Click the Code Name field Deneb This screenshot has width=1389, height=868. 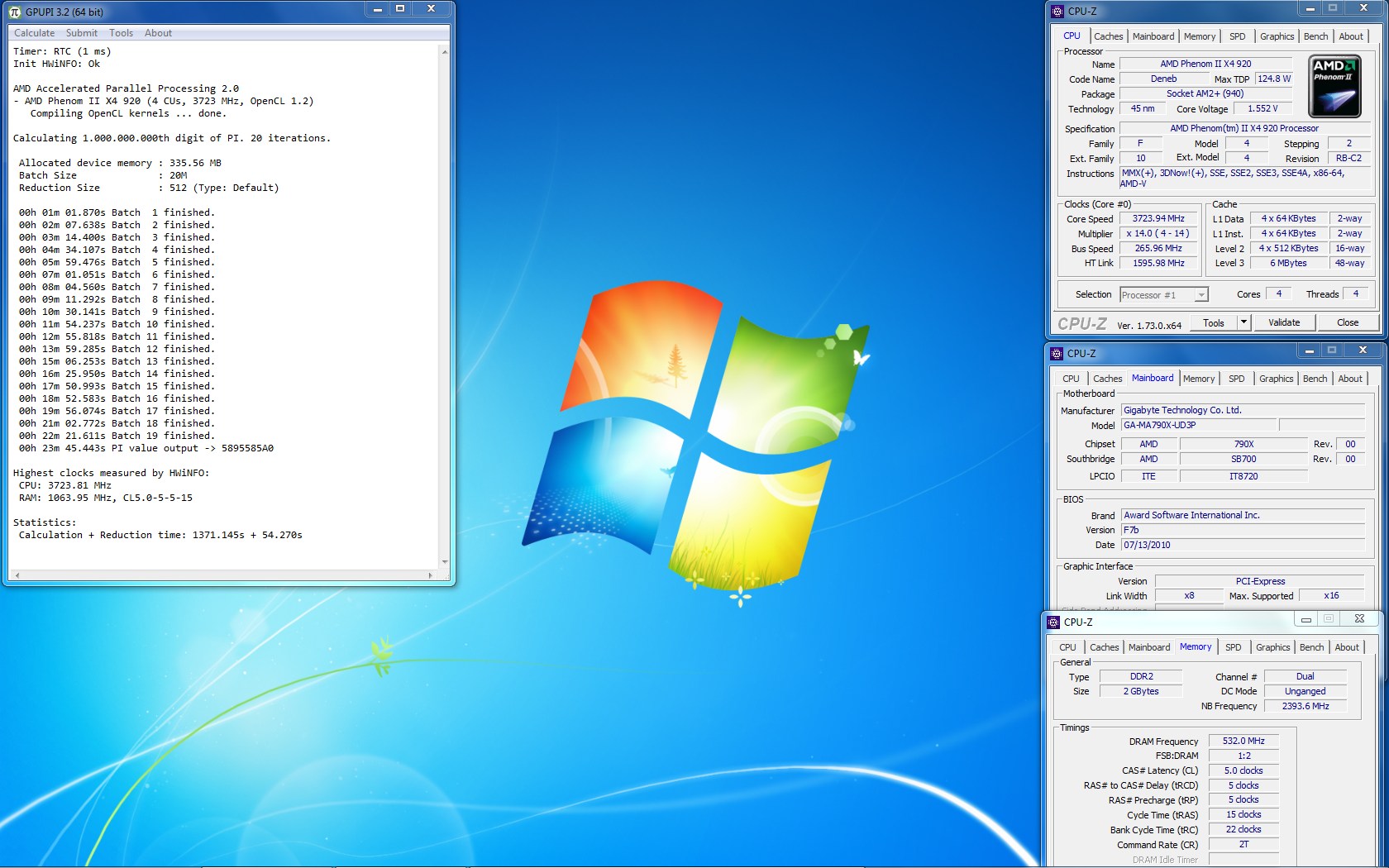[1163, 79]
